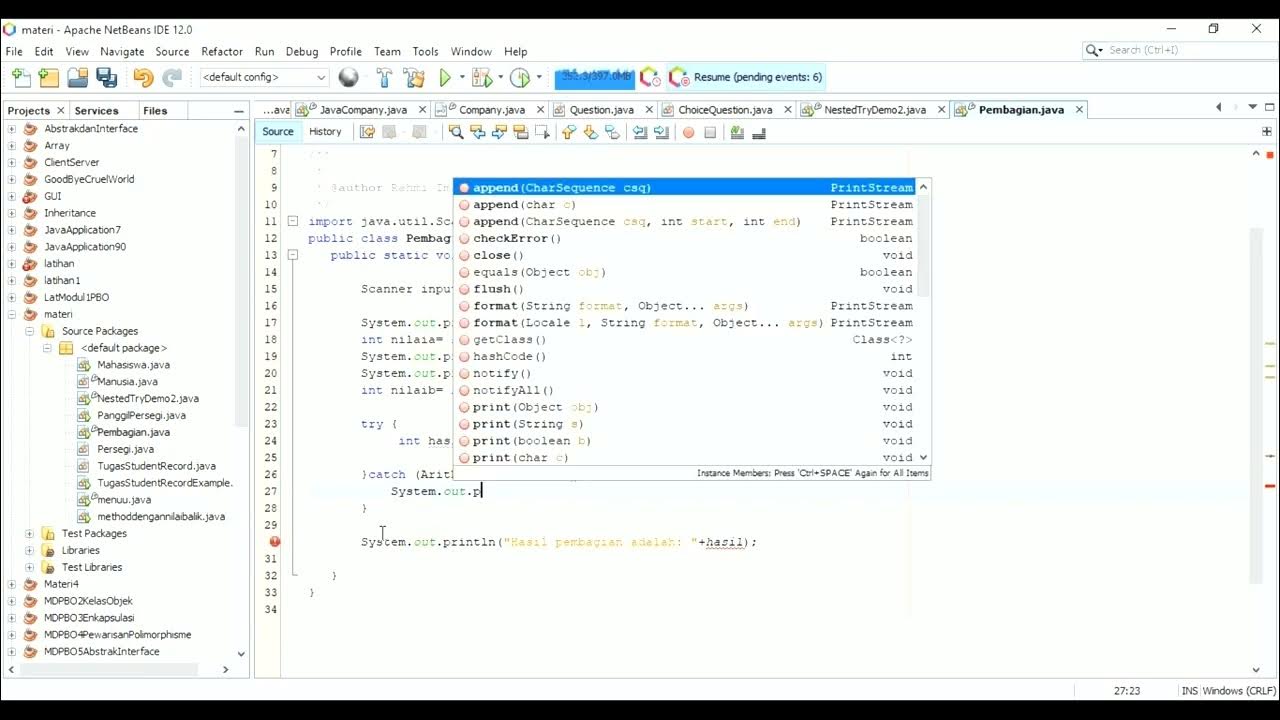Click the Save All toolbar icon
This screenshot has width=1280, height=720.
106,77
